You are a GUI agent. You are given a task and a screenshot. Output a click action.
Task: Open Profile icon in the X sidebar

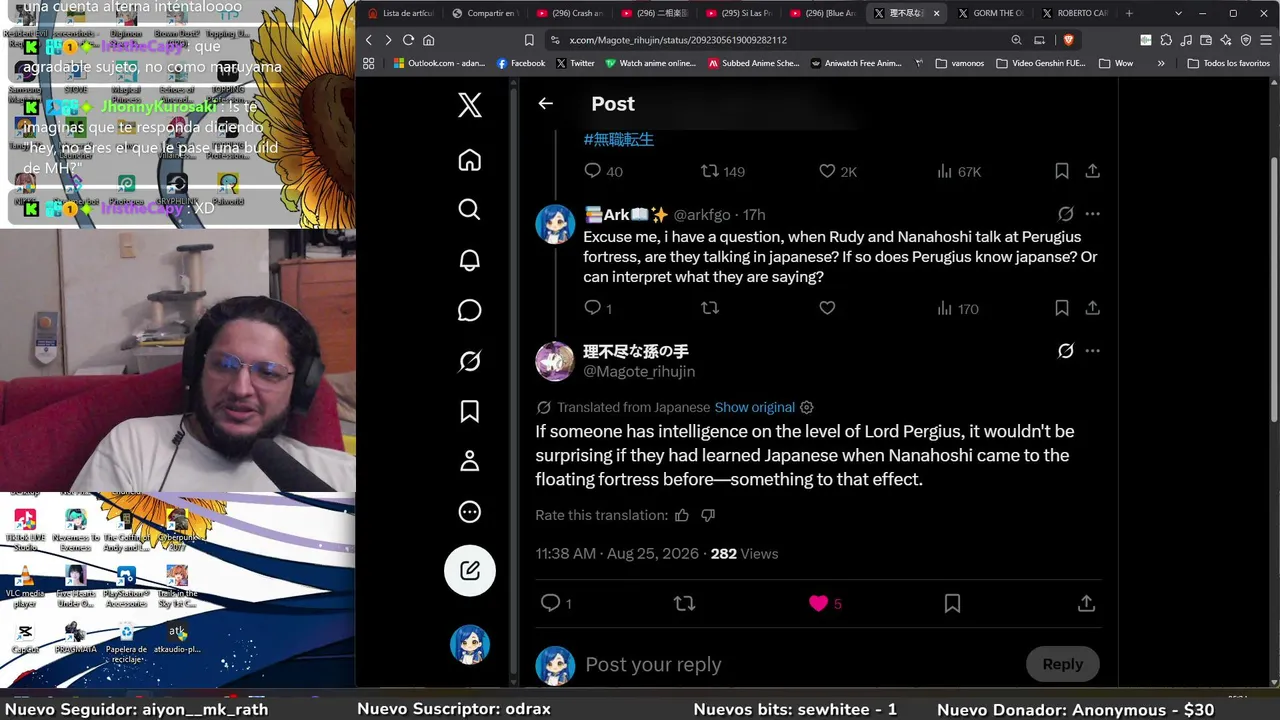coord(469,461)
